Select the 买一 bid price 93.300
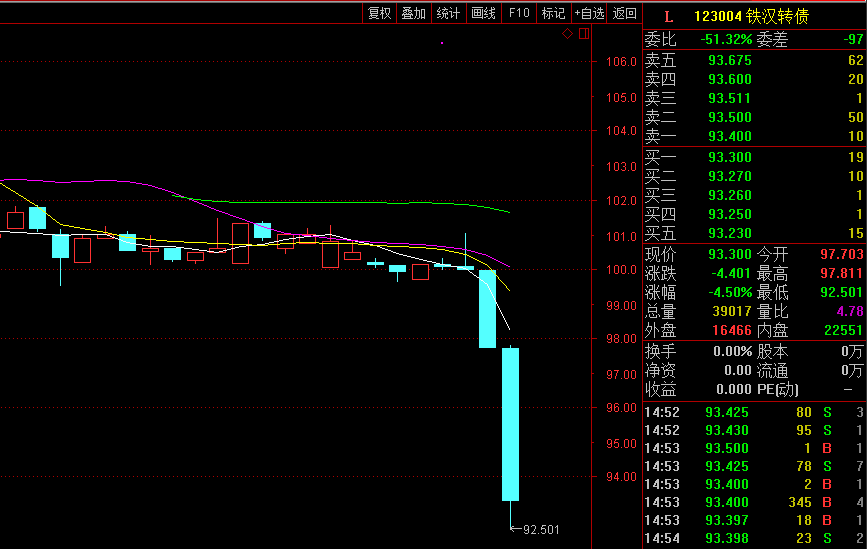The height and width of the screenshot is (549, 867). point(729,157)
